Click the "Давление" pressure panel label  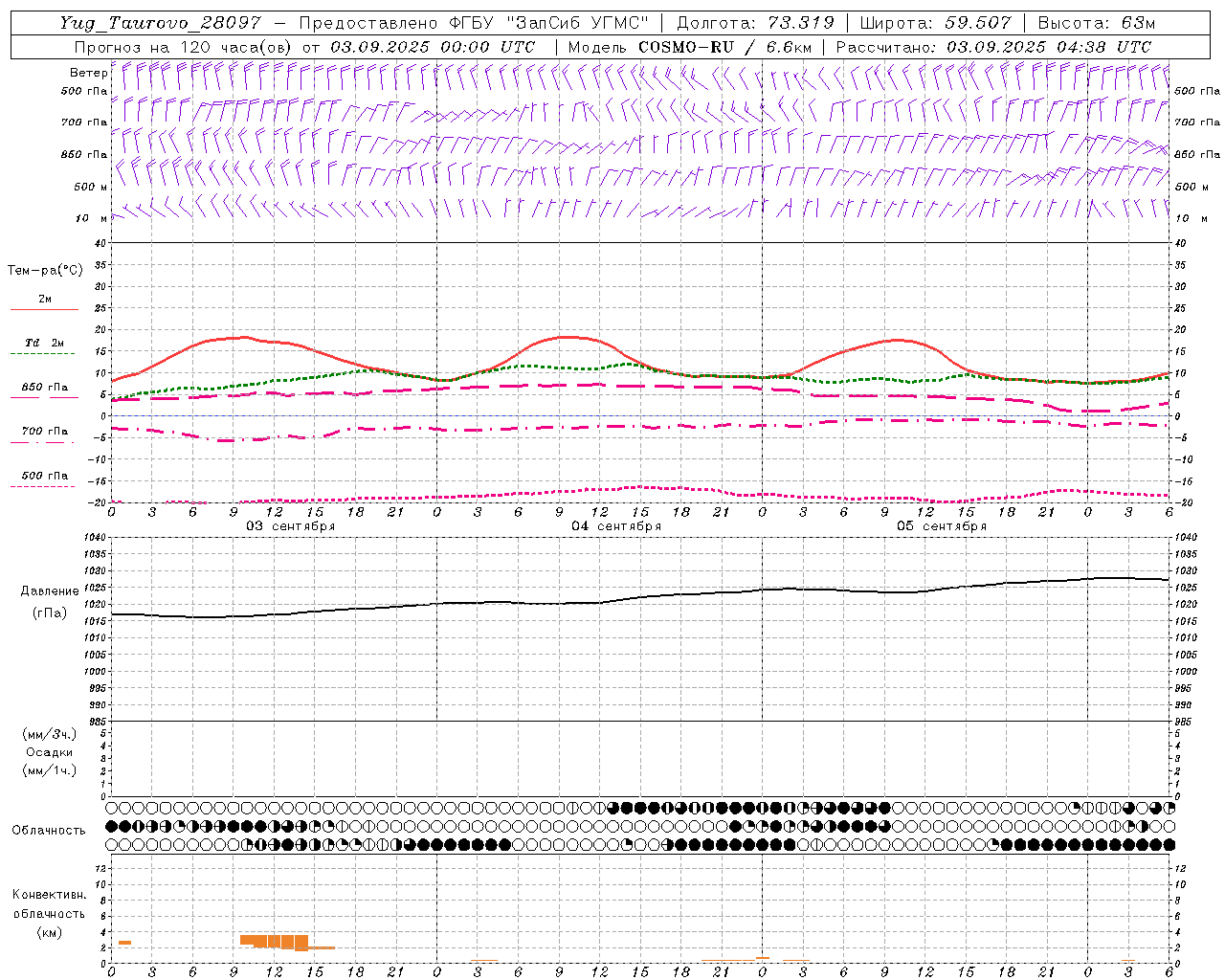(x=50, y=591)
